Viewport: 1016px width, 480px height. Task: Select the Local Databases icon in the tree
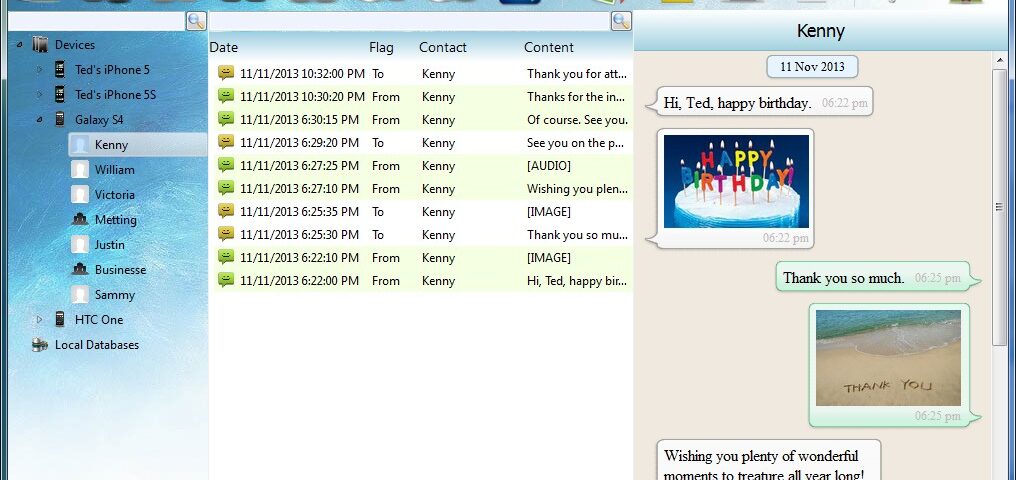tap(40, 345)
